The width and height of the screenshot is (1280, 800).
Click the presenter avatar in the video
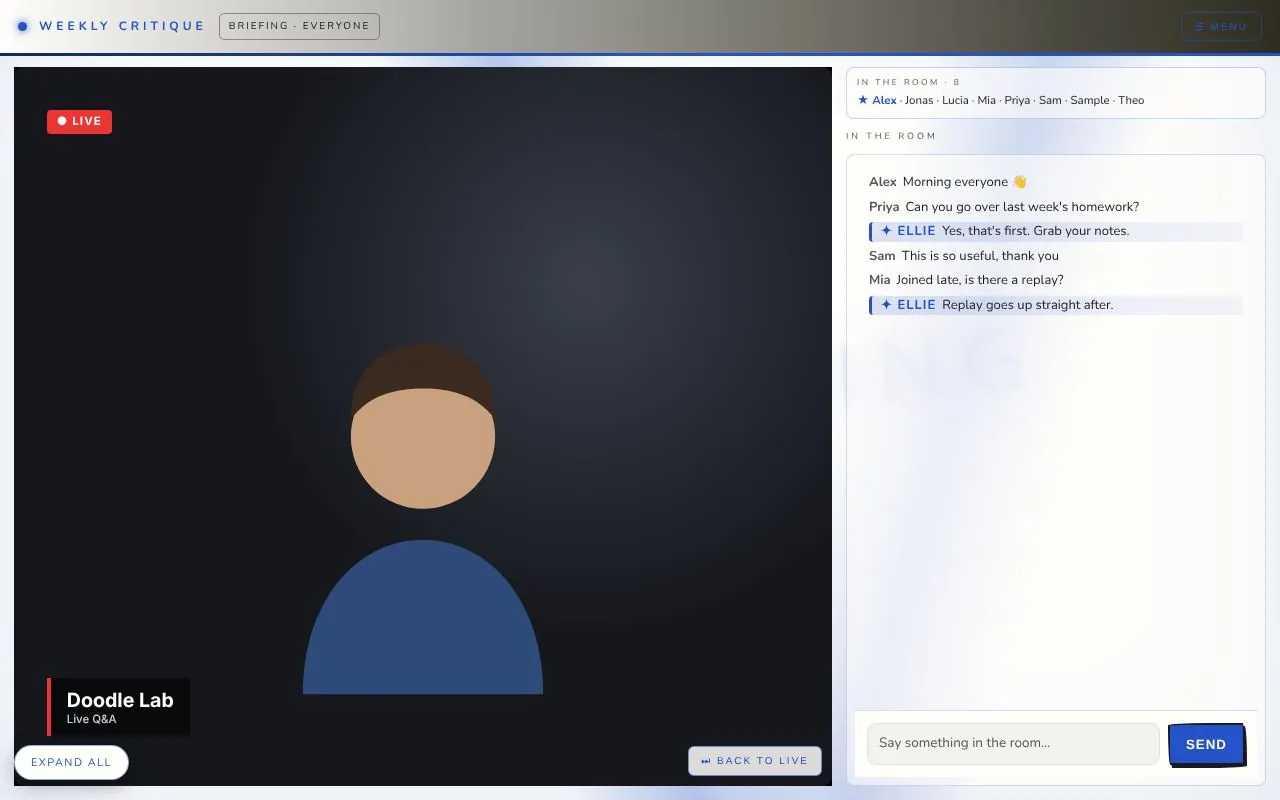tap(423, 520)
